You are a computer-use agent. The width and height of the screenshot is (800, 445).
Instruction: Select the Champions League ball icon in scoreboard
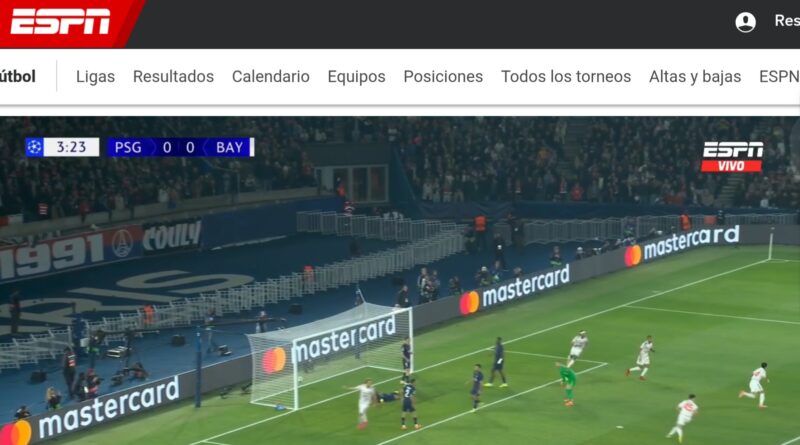point(34,147)
